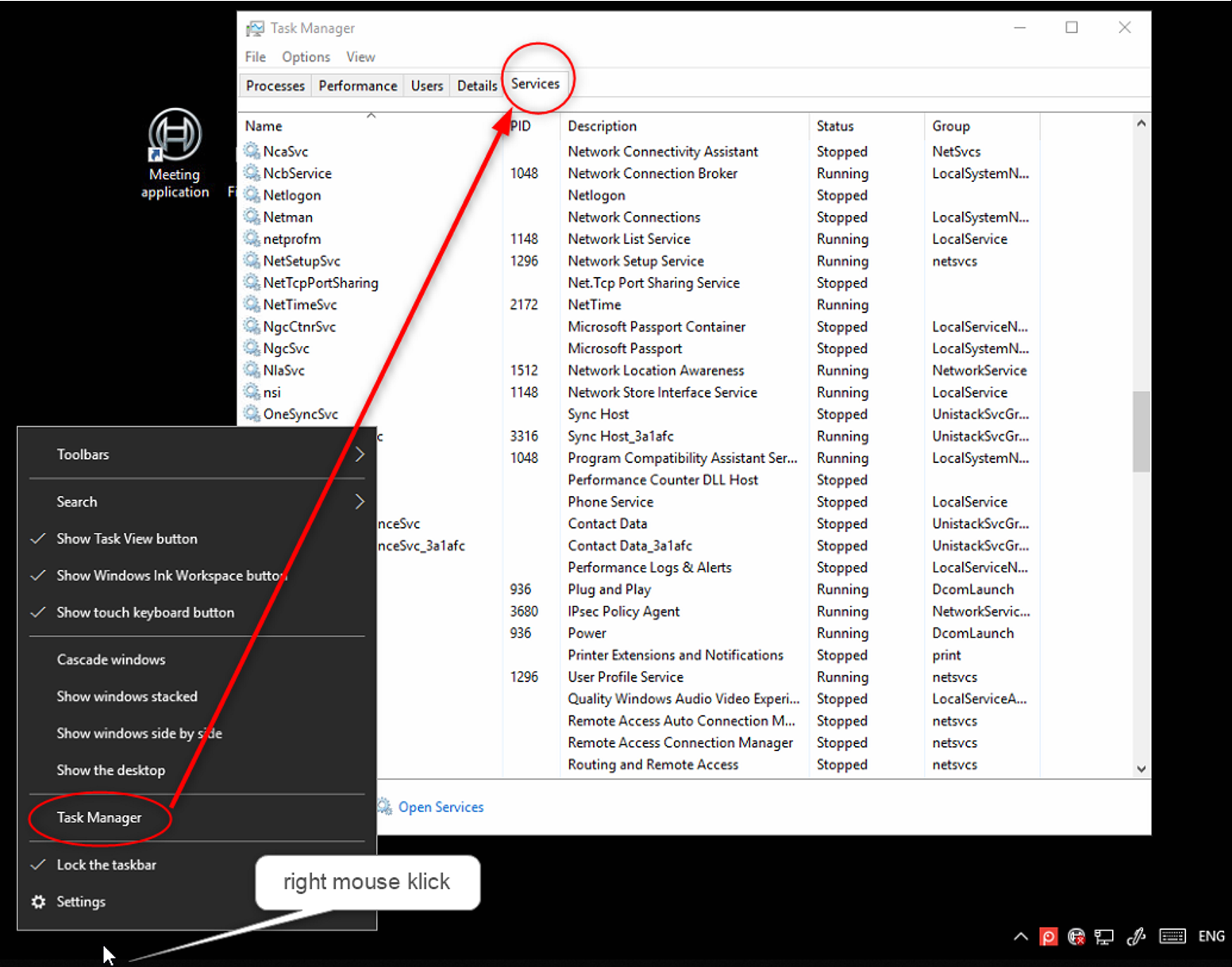Toggle Show Task View button option
The width and height of the screenshot is (1232, 967).
(127, 539)
